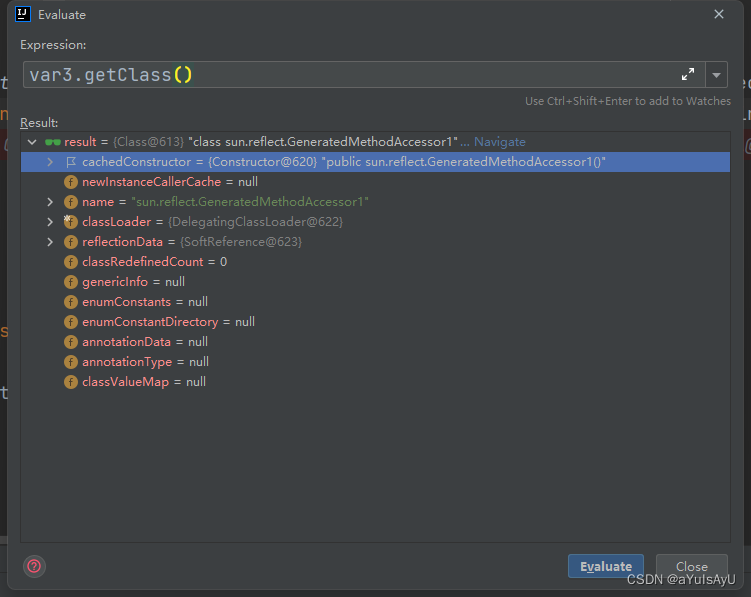
Task: Collapse the result root node
Action: [x=32, y=142]
